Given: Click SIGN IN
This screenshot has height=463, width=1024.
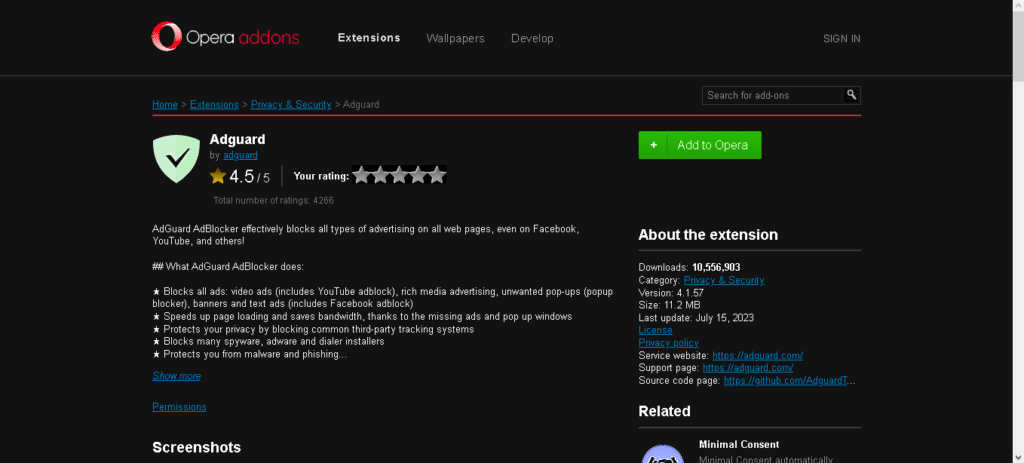Looking at the screenshot, I should [x=842, y=39].
